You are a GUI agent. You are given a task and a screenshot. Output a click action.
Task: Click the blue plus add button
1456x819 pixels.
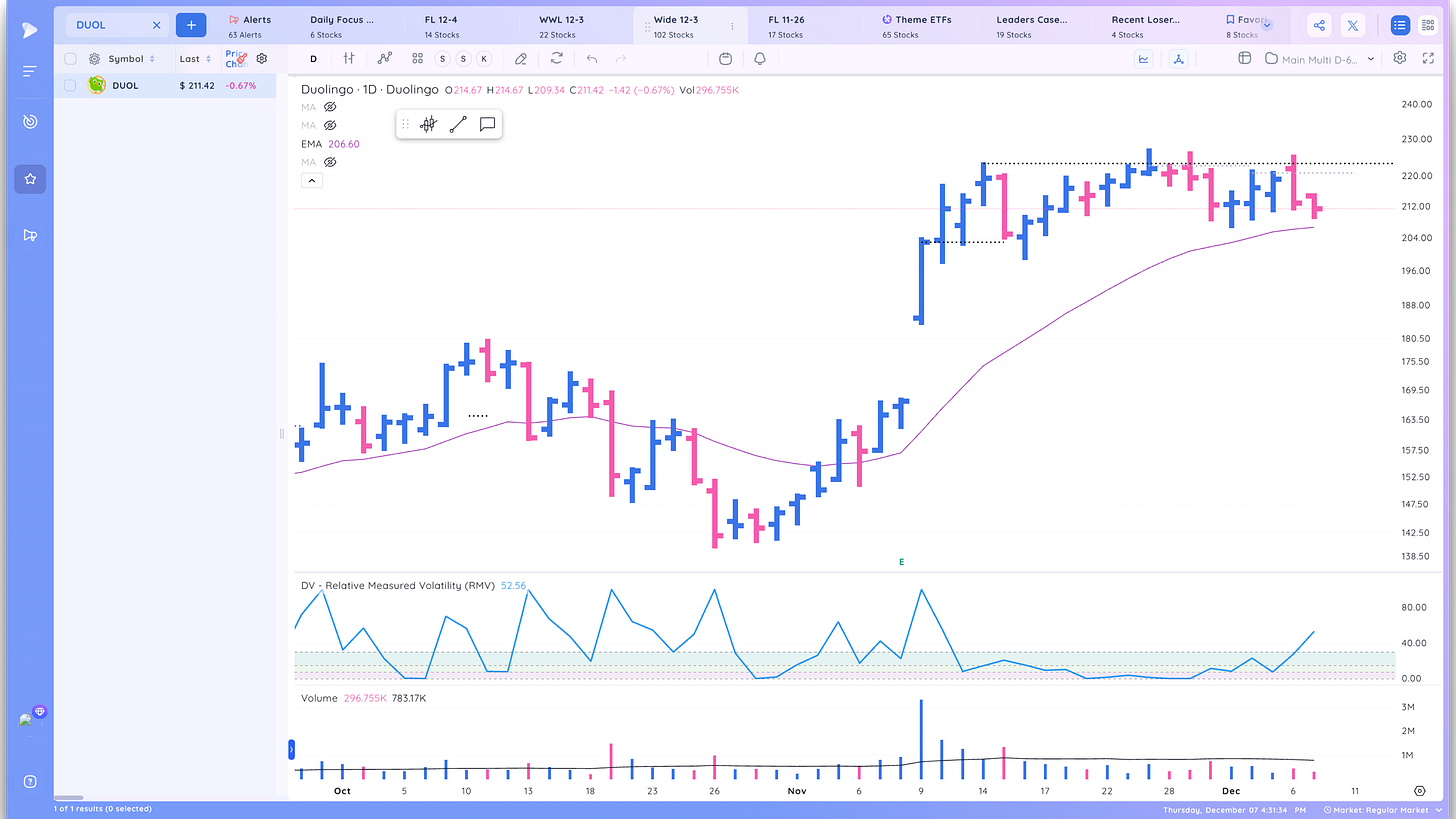191,25
